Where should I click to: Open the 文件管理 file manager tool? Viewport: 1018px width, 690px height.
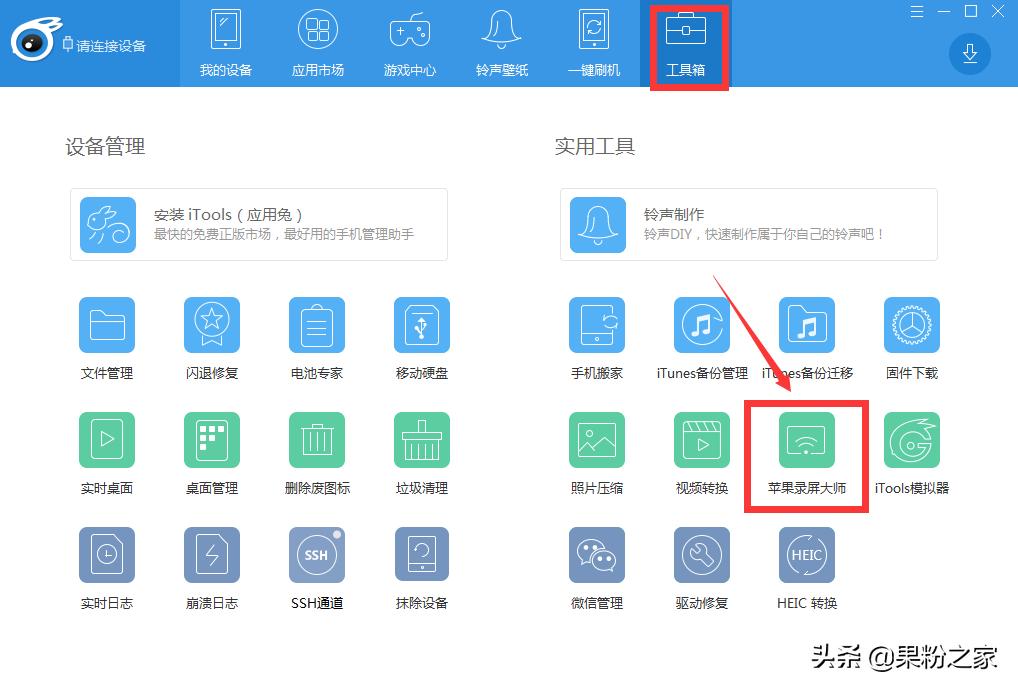pos(107,325)
